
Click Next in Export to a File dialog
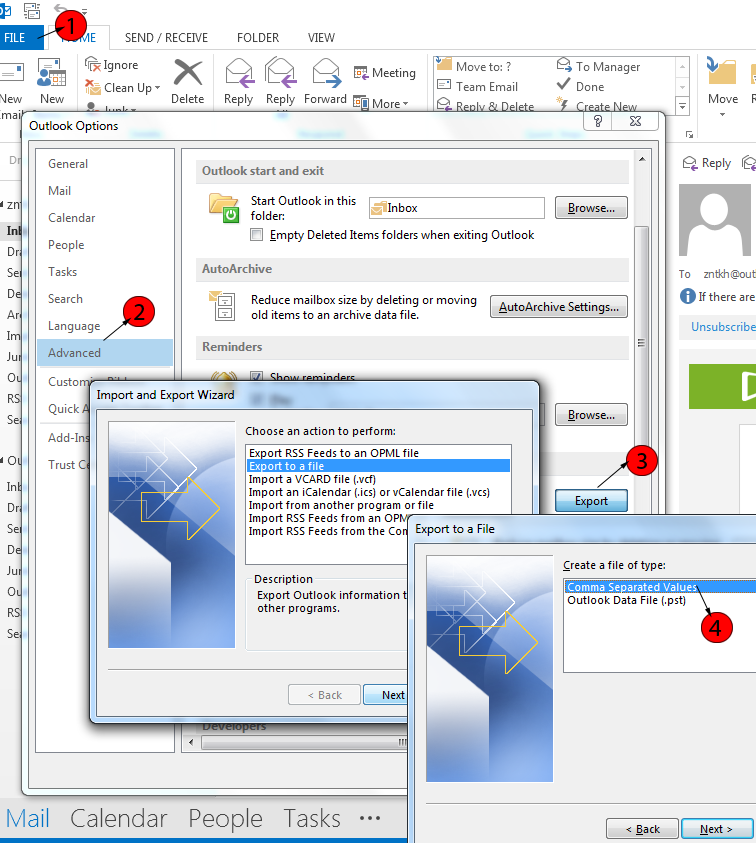click(716, 829)
